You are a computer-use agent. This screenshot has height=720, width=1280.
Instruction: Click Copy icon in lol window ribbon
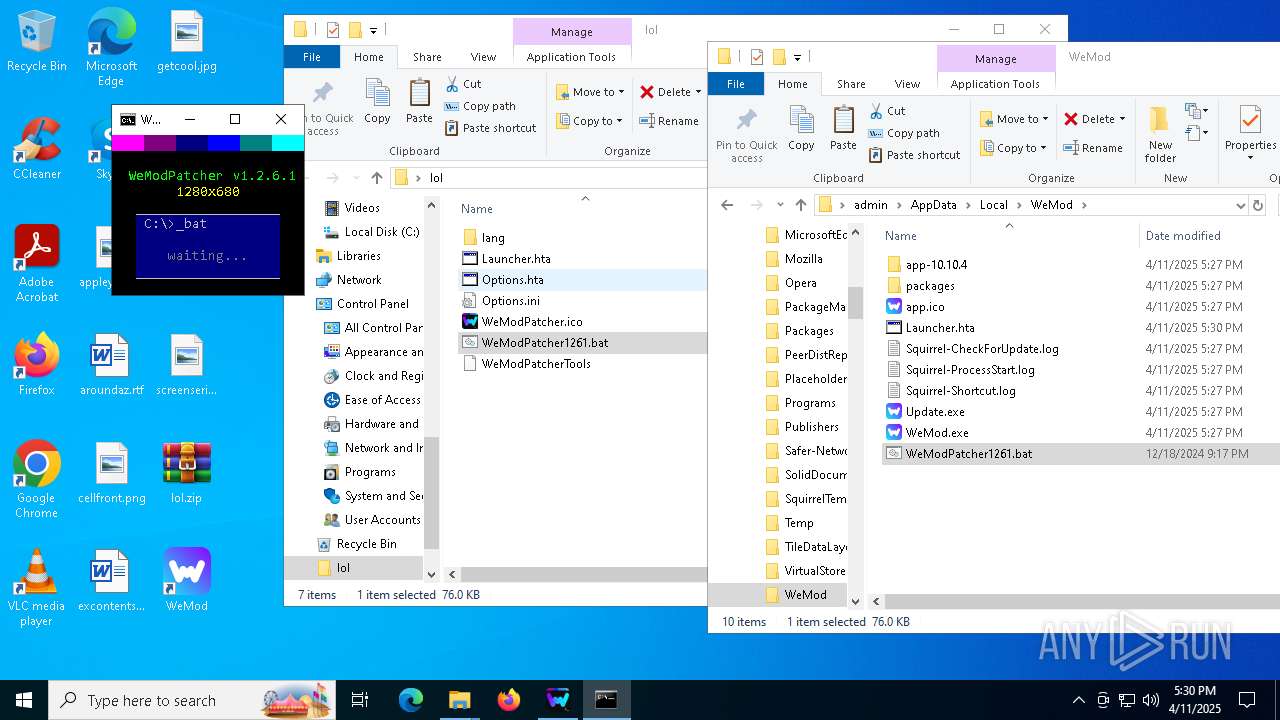click(x=377, y=102)
